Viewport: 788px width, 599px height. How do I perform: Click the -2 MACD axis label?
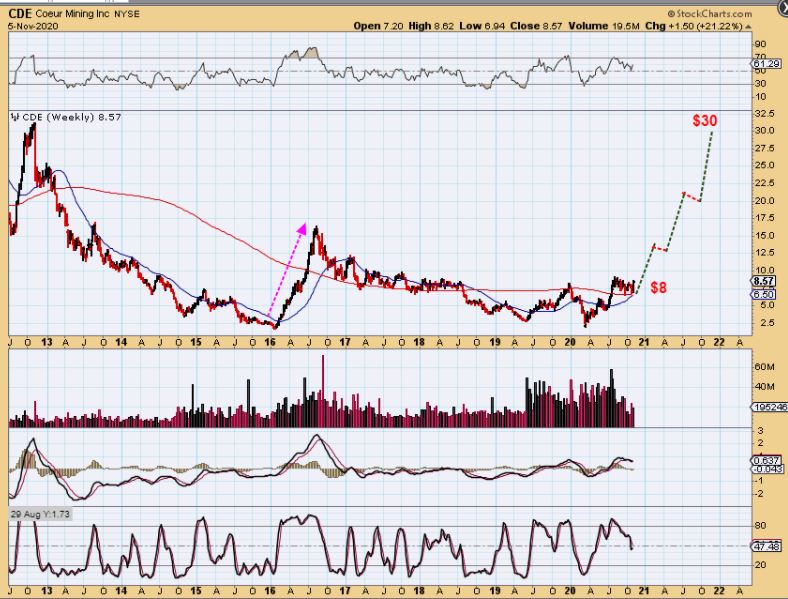coord(759,494)
